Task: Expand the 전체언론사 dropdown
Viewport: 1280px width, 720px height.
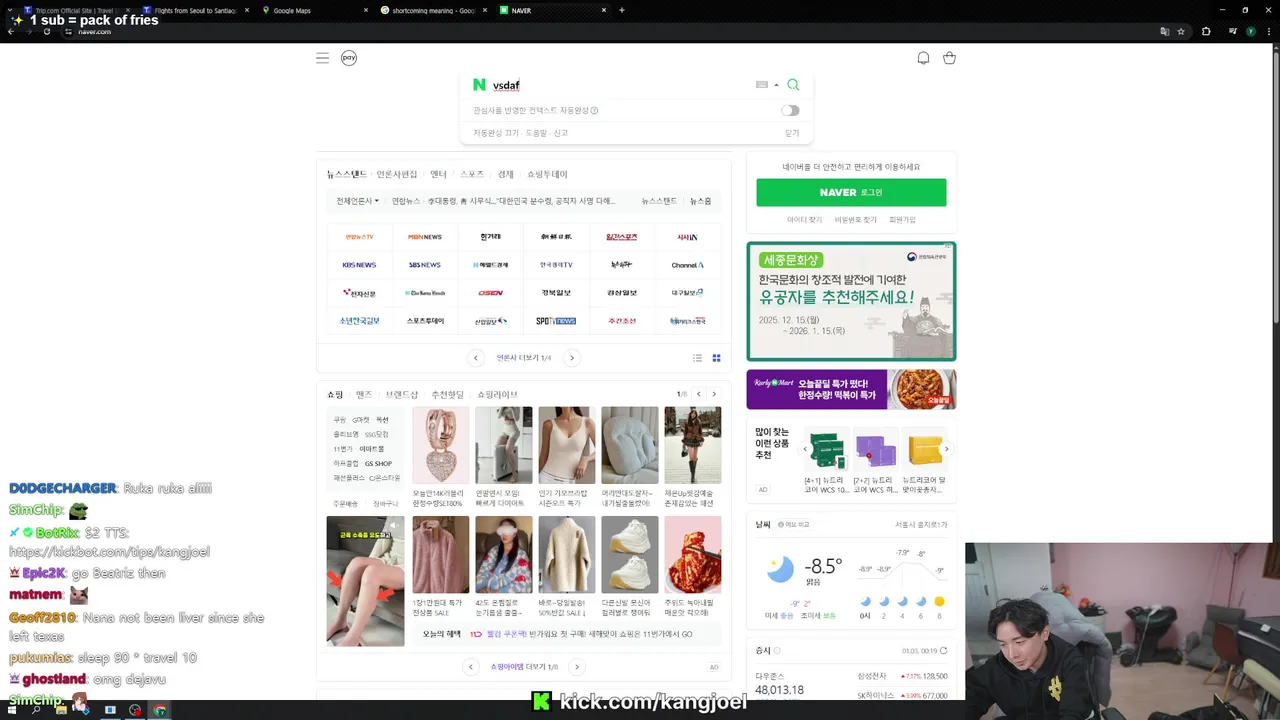Action: [x=358, y=201]
